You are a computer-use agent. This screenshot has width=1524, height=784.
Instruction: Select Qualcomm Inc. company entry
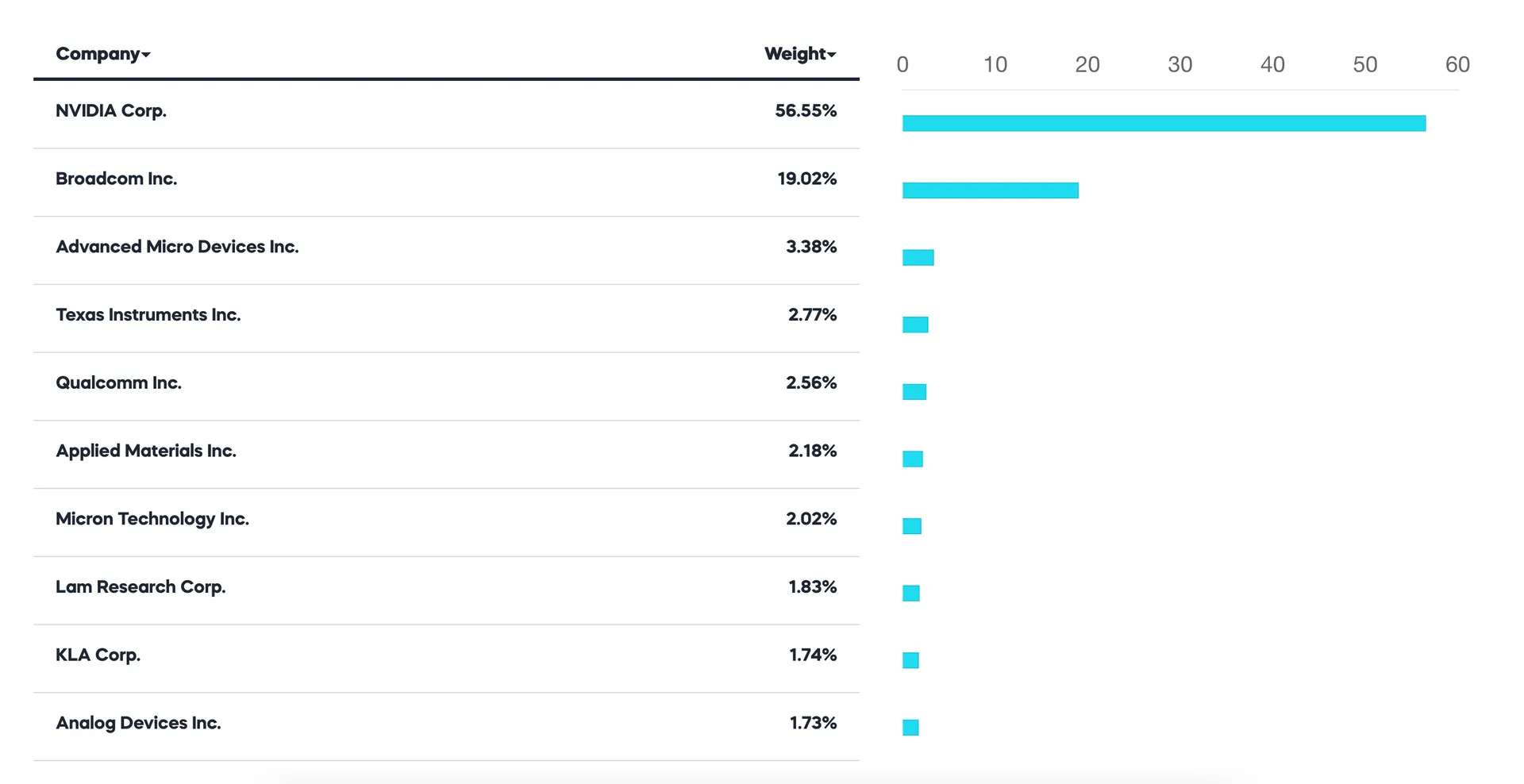[x=118, y=383]
